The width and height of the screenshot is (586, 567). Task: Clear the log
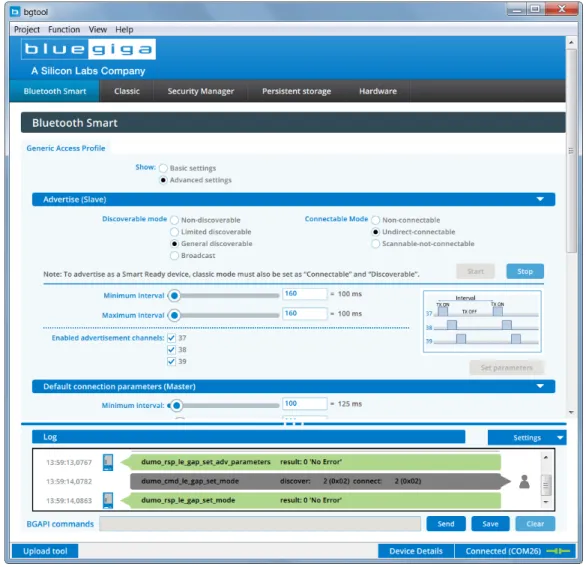pos(535,524)
